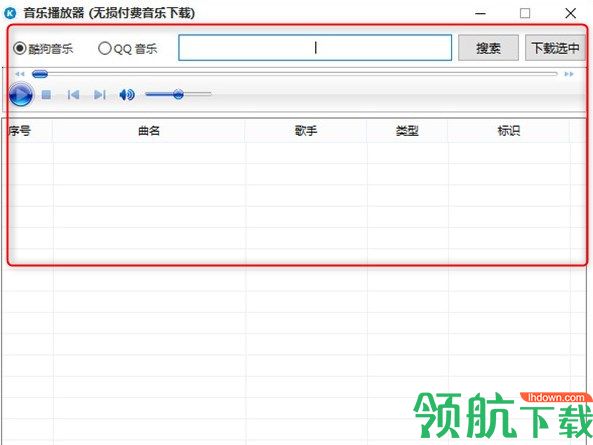This screenshot has height=445, width=593.
Task: Click the 序号 column header
Action: click(x=27, y=131)
